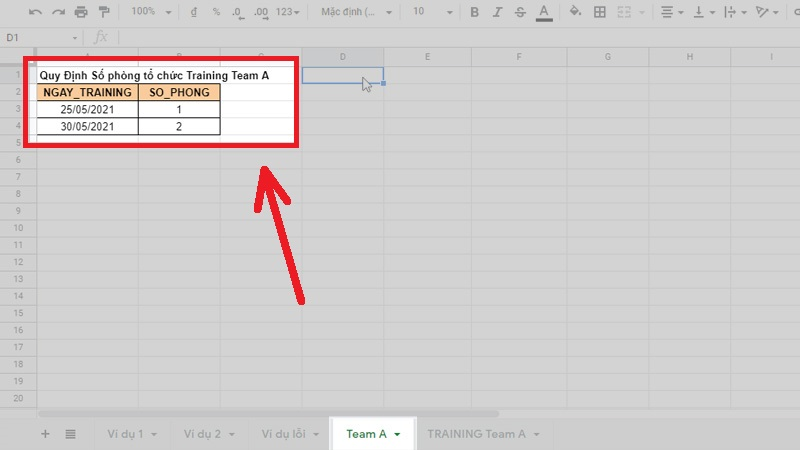Open the fill color tool
The width and height of the screenshot is (800, 450).
click(574, 13)
